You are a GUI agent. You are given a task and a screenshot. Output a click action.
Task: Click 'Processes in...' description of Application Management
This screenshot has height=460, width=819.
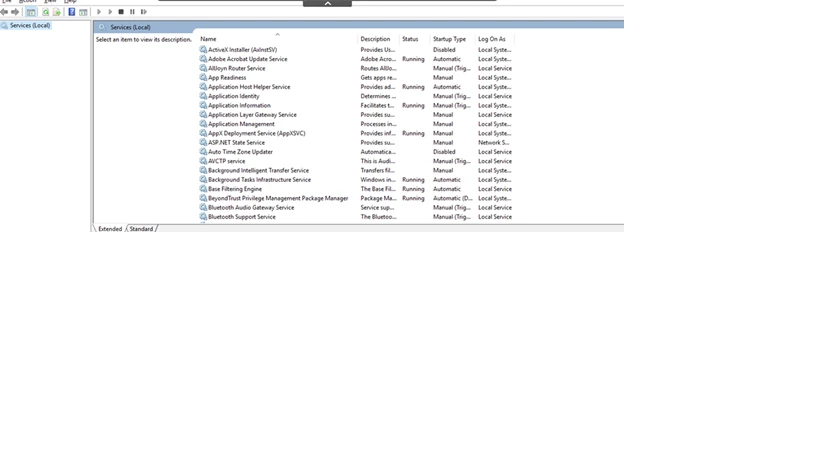point(379,124)
